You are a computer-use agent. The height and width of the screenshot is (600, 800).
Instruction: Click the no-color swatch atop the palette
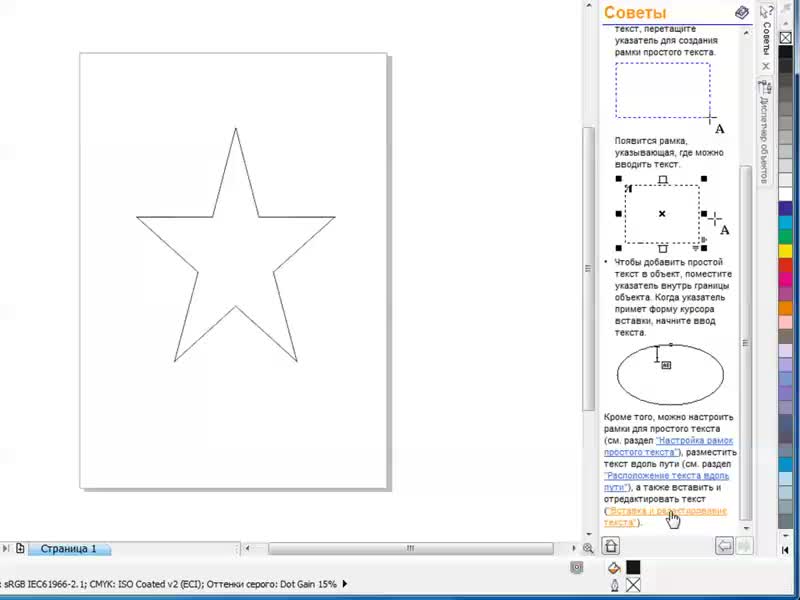(786, 38)
